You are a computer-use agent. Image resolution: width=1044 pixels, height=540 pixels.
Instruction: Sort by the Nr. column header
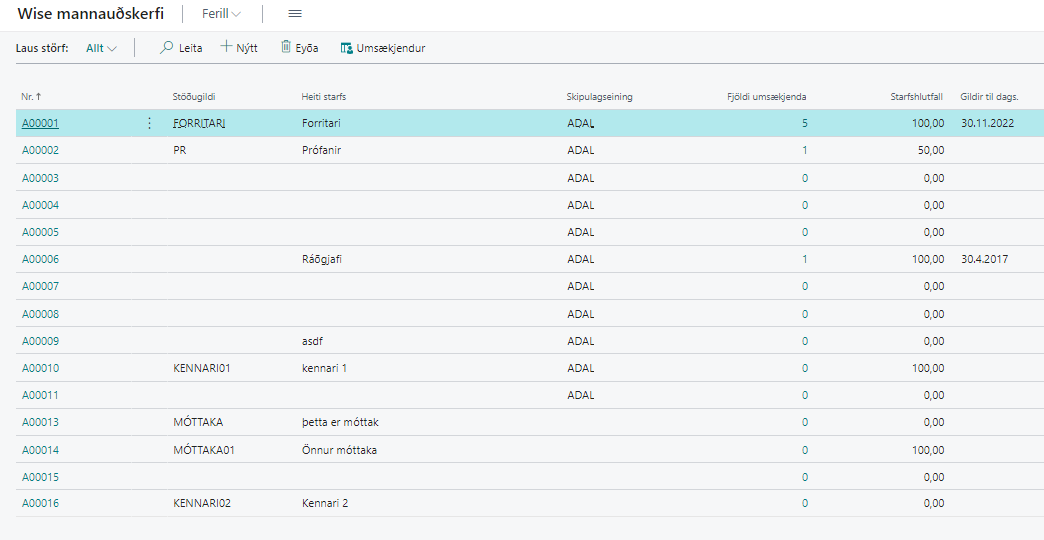(x=31, y=97)
